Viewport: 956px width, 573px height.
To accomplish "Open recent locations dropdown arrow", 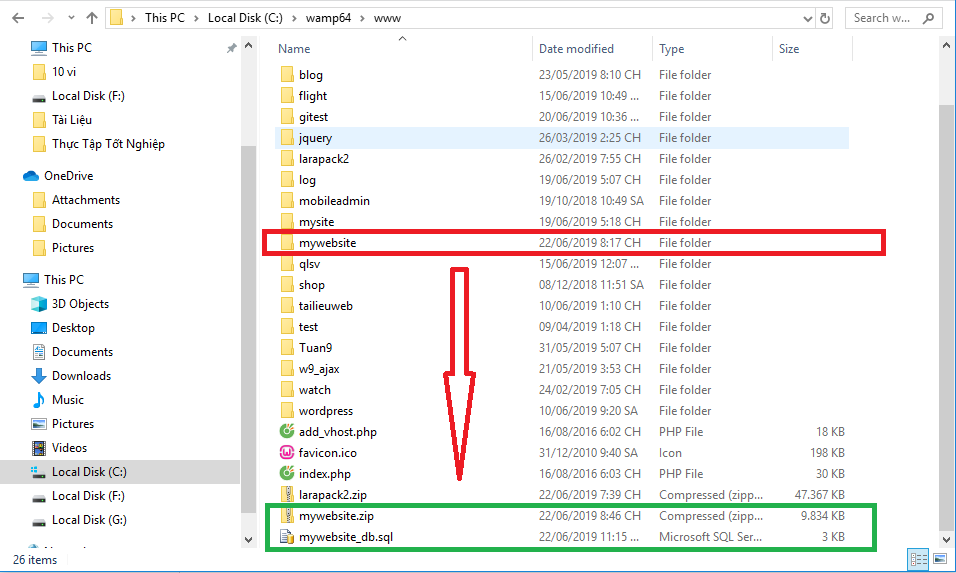I will 71,18.
